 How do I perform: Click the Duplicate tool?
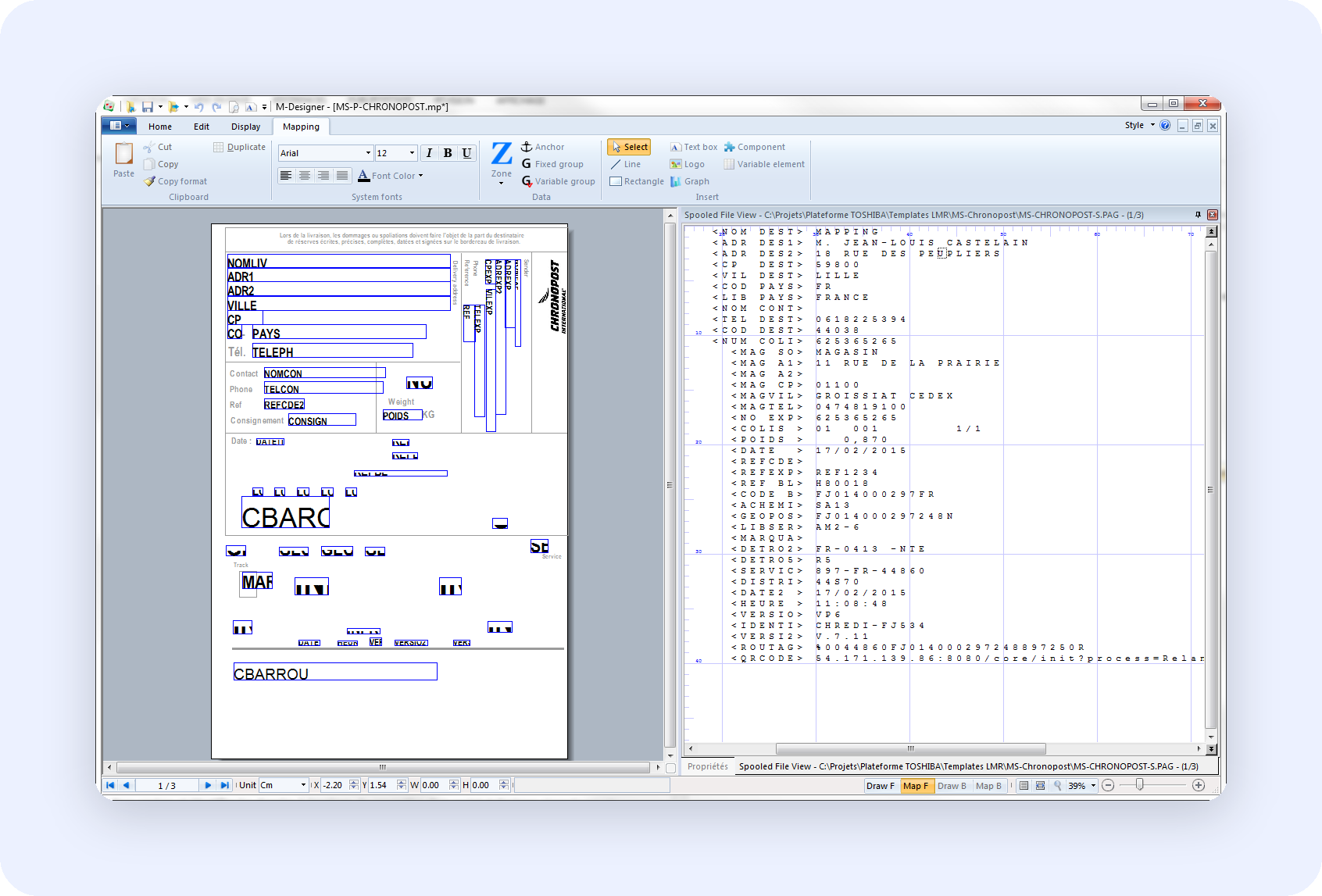[x=239, y=147]
